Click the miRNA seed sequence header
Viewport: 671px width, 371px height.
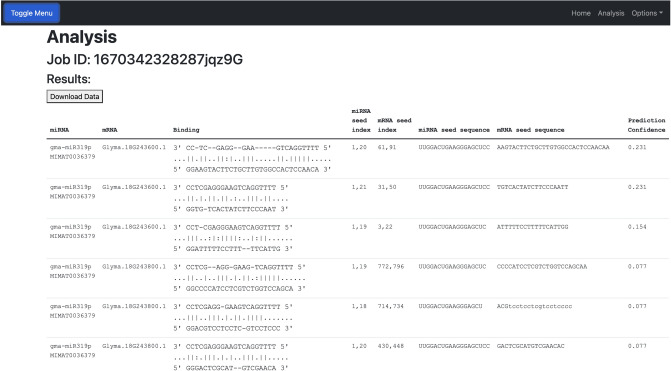tap(454, 130)
